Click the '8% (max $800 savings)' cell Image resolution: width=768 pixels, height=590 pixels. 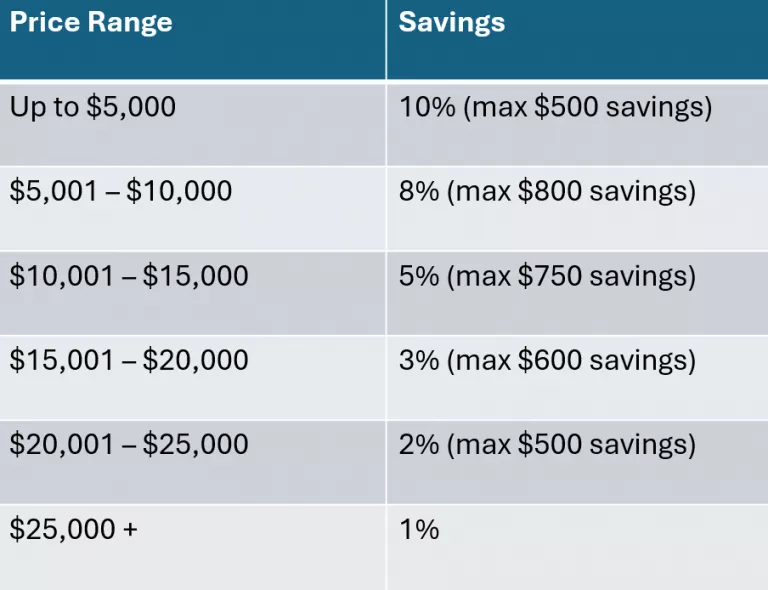[x=547, y=191]
